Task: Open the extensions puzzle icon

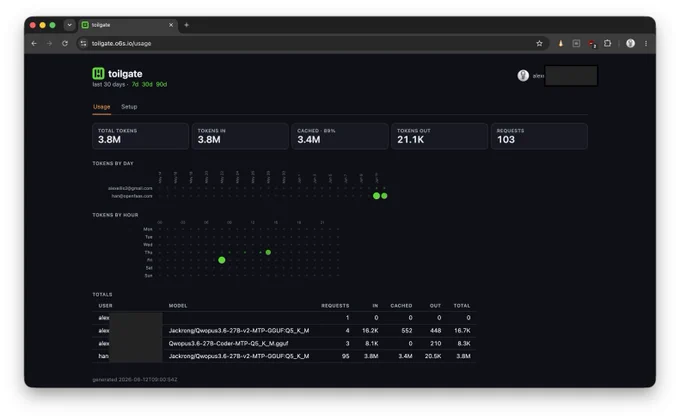Action: [x=608, y=43]
